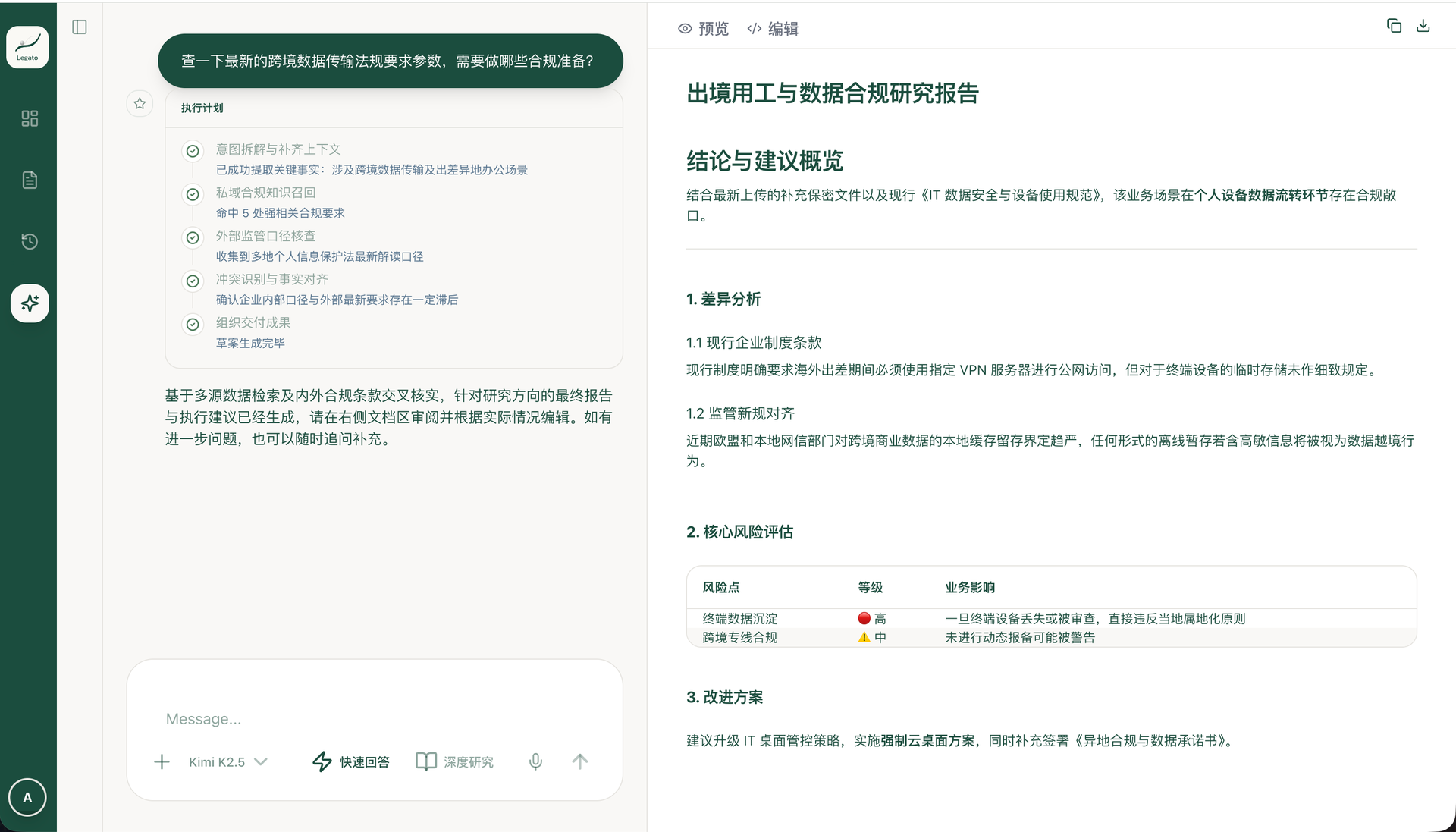The height and width of the screenshot is (832, 1456).
Task: Click the heading 3. 改进方案
Action: [x=725, y=697]
